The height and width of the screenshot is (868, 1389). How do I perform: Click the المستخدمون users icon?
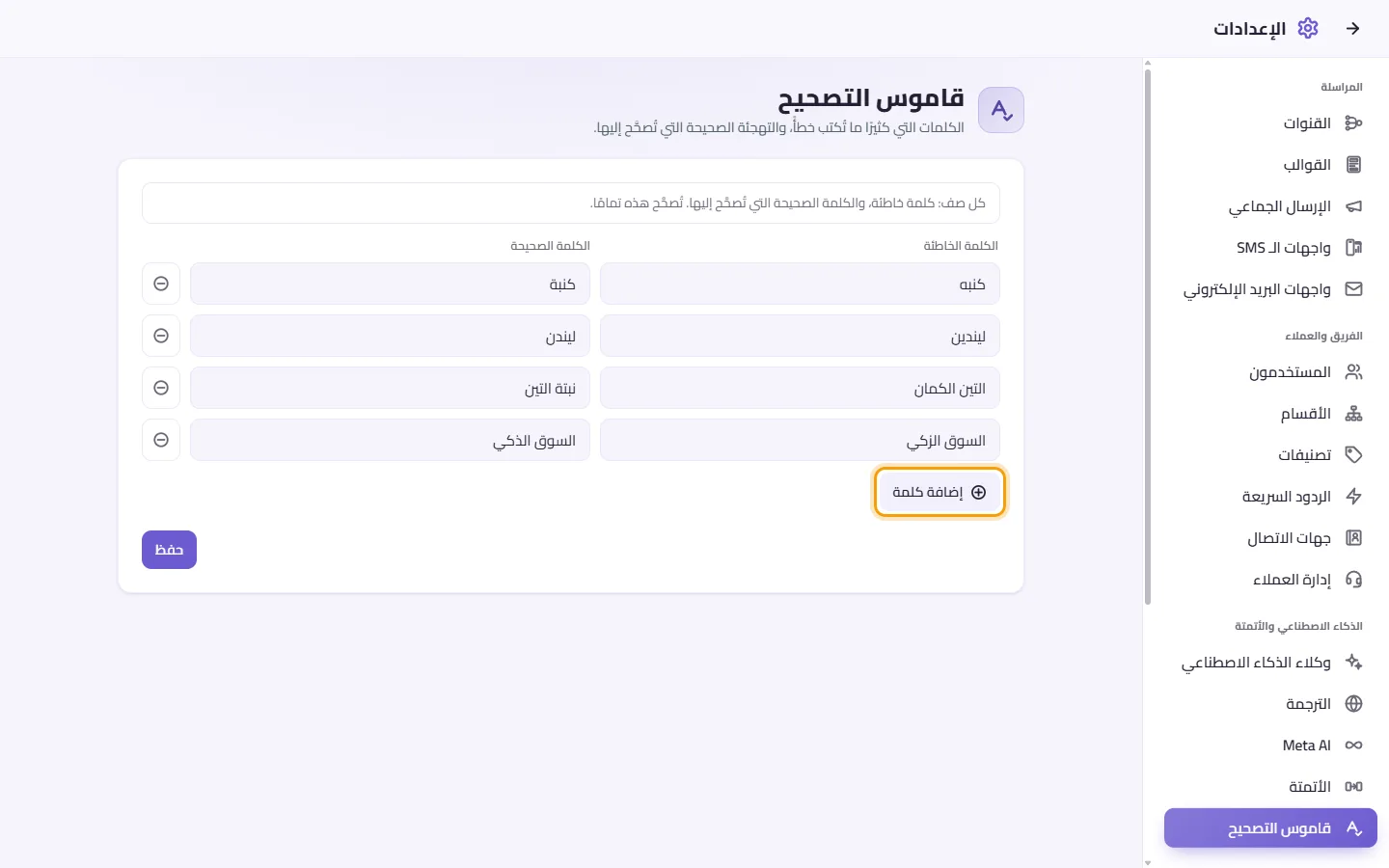pos(1353,372)
